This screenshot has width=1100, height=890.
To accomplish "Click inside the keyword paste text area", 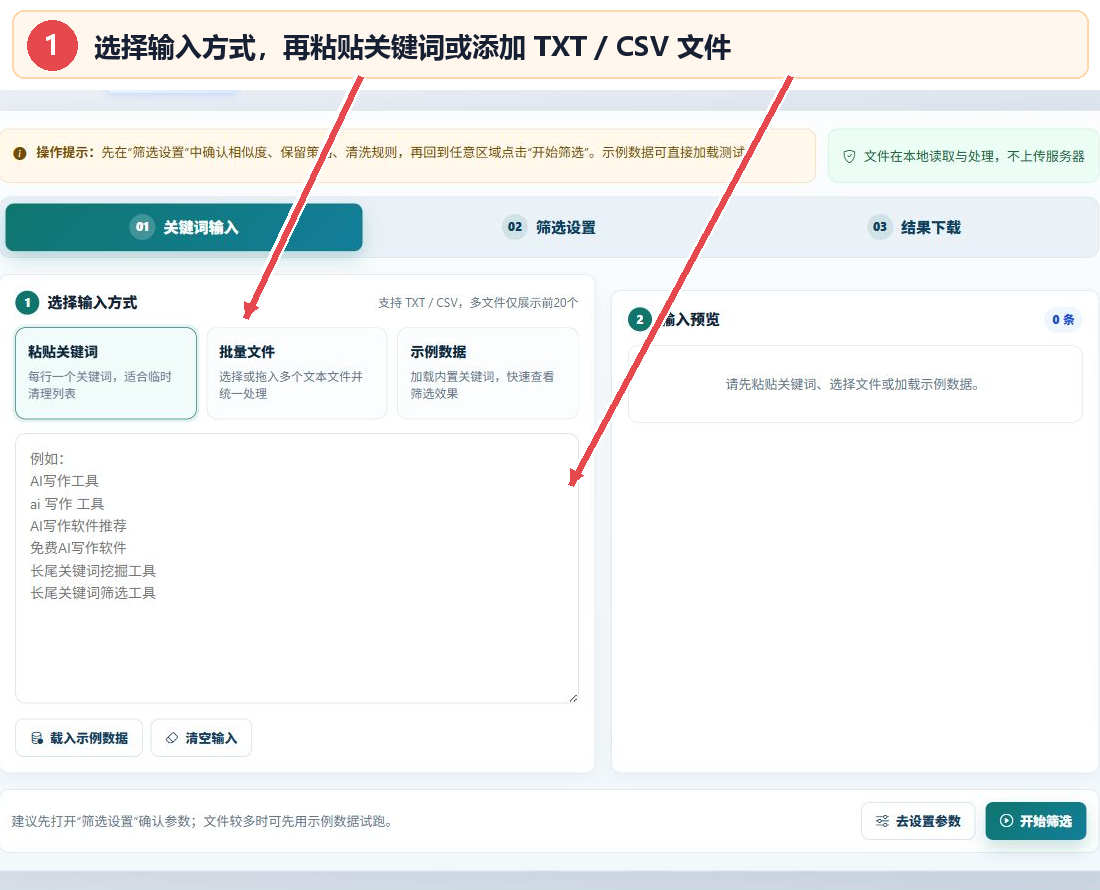I will coord(297,568).
